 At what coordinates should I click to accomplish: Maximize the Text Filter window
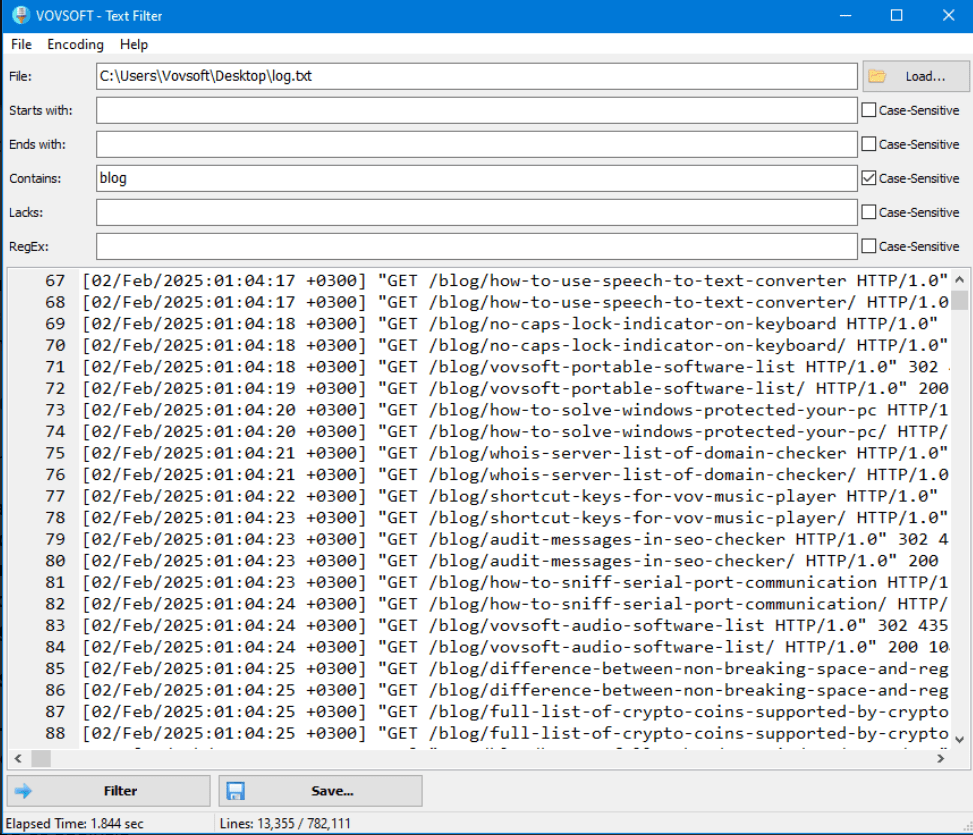[897, 15]
